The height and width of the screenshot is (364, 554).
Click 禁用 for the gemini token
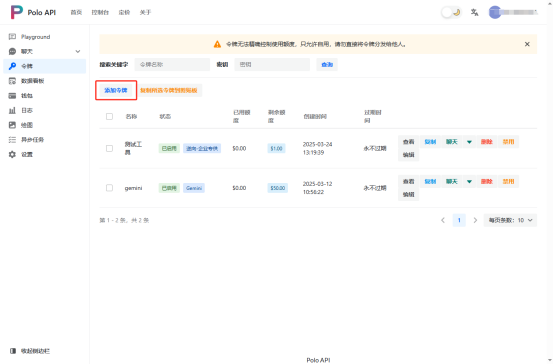[x=508, y=181]
